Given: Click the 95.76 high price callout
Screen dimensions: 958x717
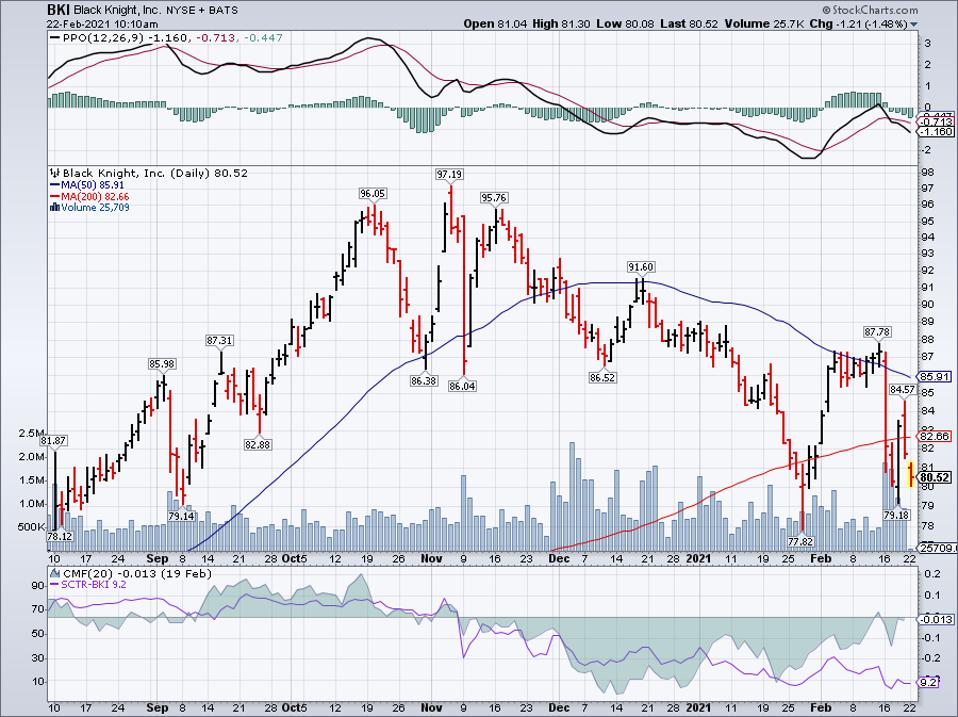Looking at the screenshot, I should (494, 198).
